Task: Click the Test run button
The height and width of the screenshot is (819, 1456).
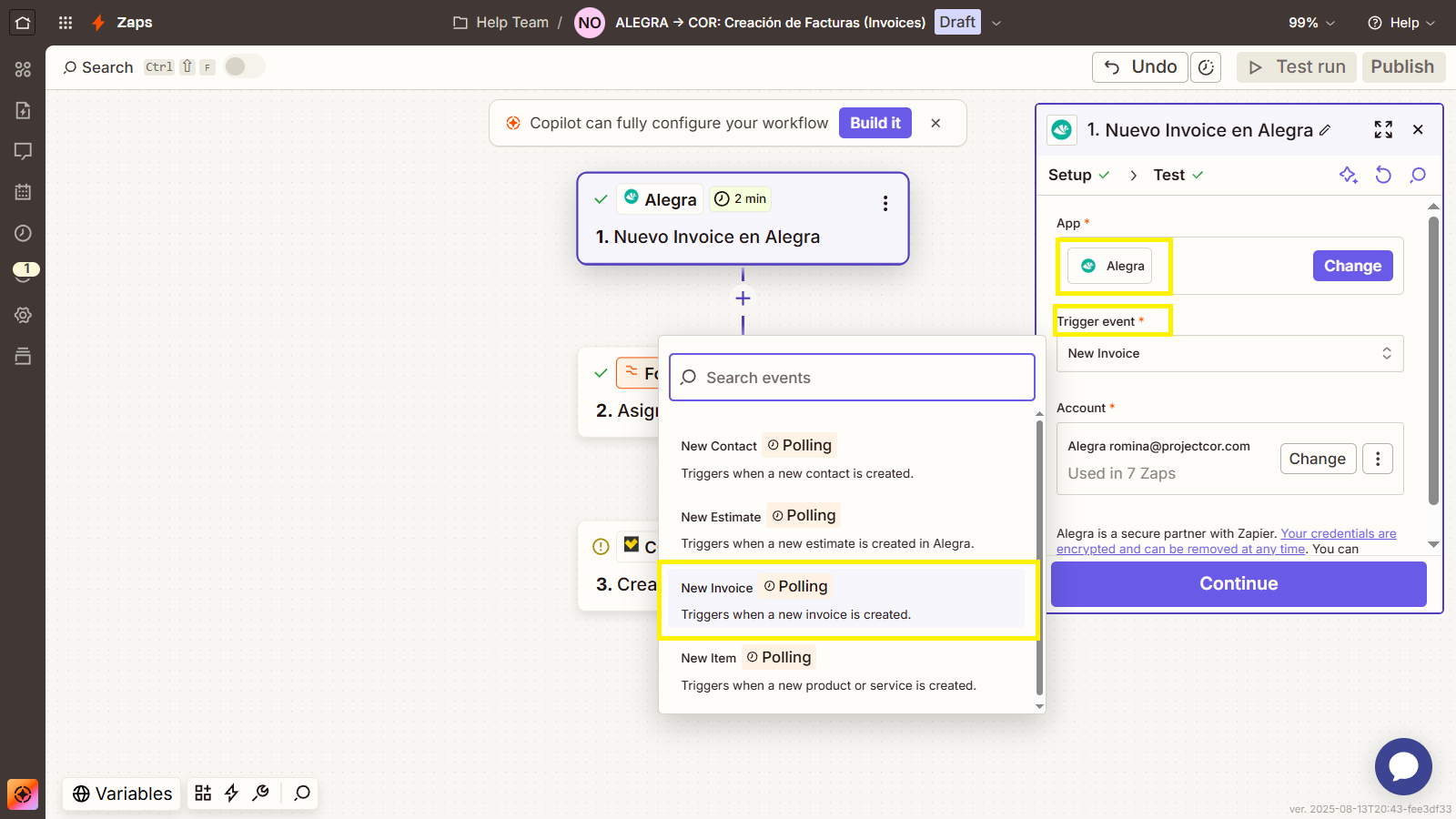Action: (x=1297, y=67)
